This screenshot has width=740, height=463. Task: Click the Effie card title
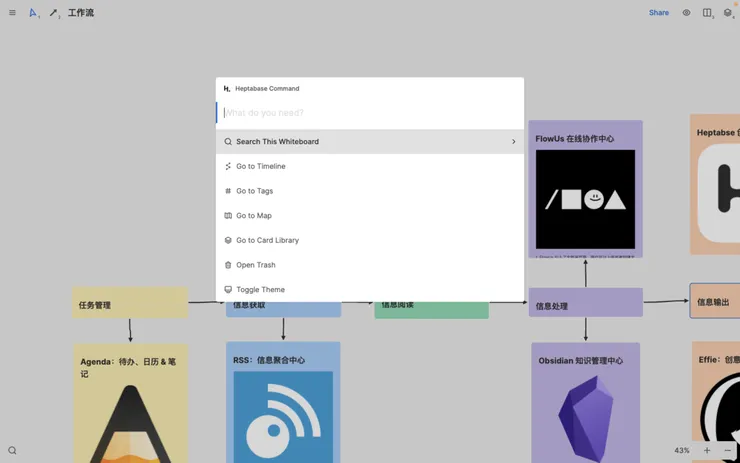719,360
